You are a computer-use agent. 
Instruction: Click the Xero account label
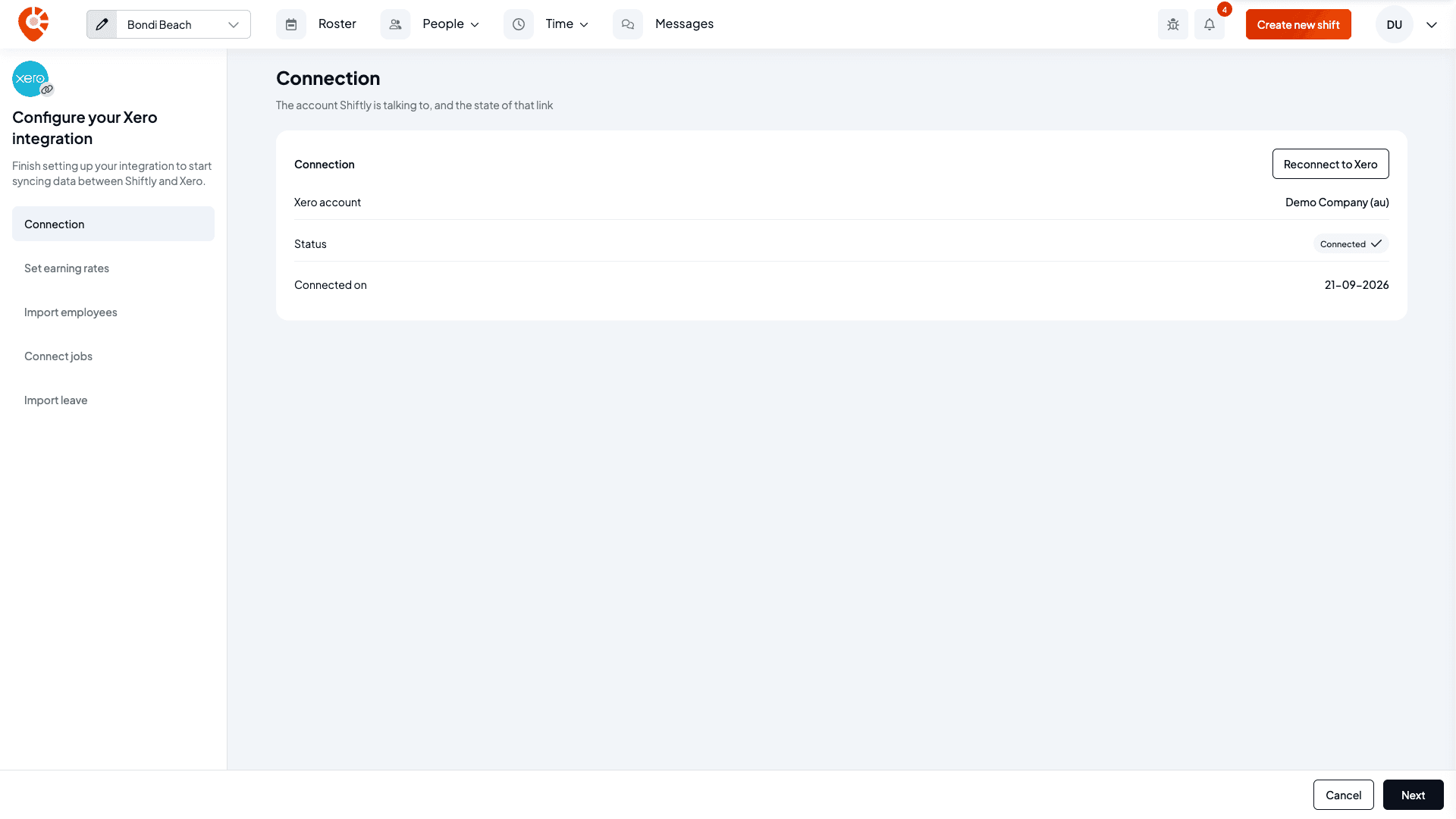point(328,202)
